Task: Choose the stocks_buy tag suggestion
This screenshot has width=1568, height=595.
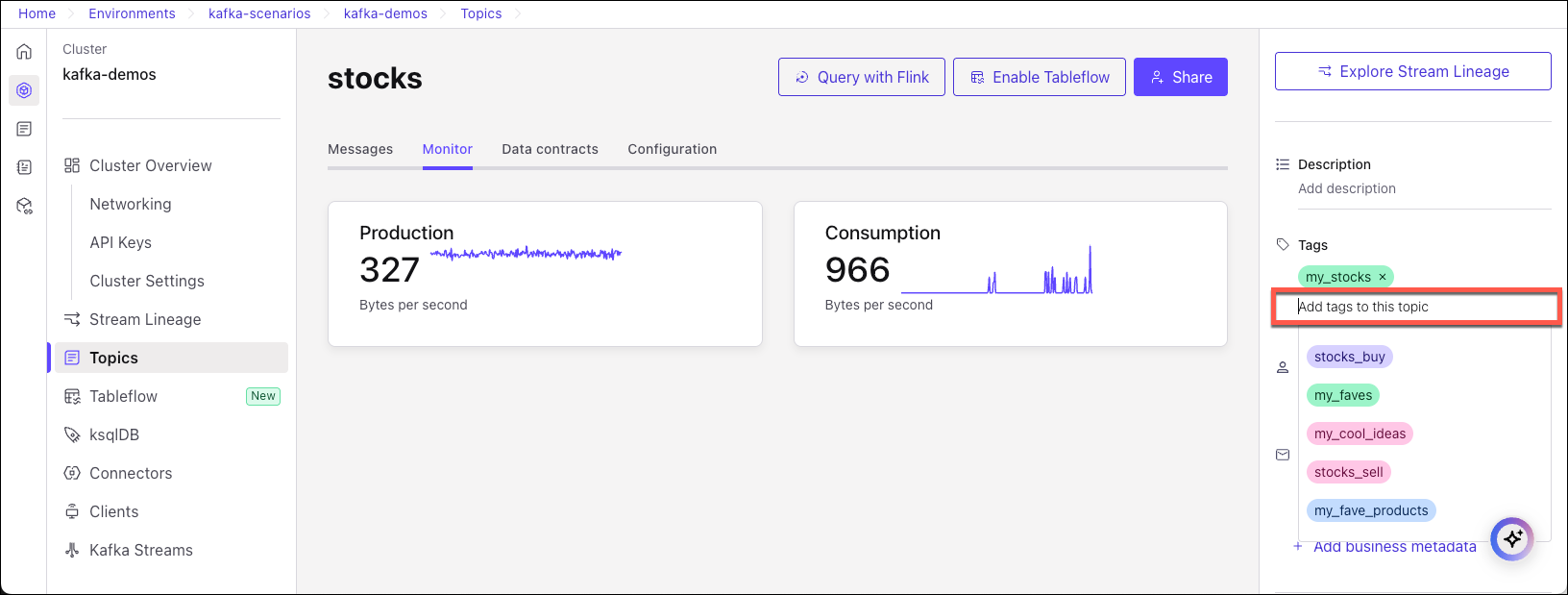Action: point(1350,357)
